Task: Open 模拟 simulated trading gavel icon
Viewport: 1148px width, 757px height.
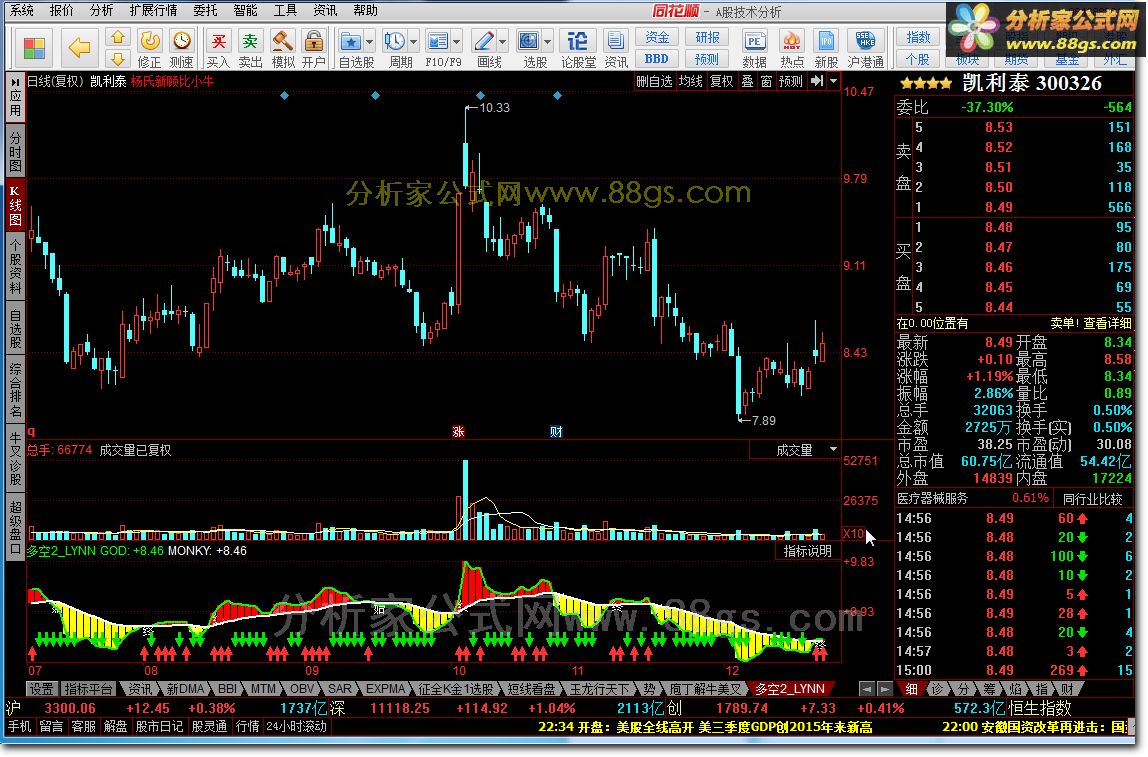Action: pyautogui.click(x=283, y=48)
